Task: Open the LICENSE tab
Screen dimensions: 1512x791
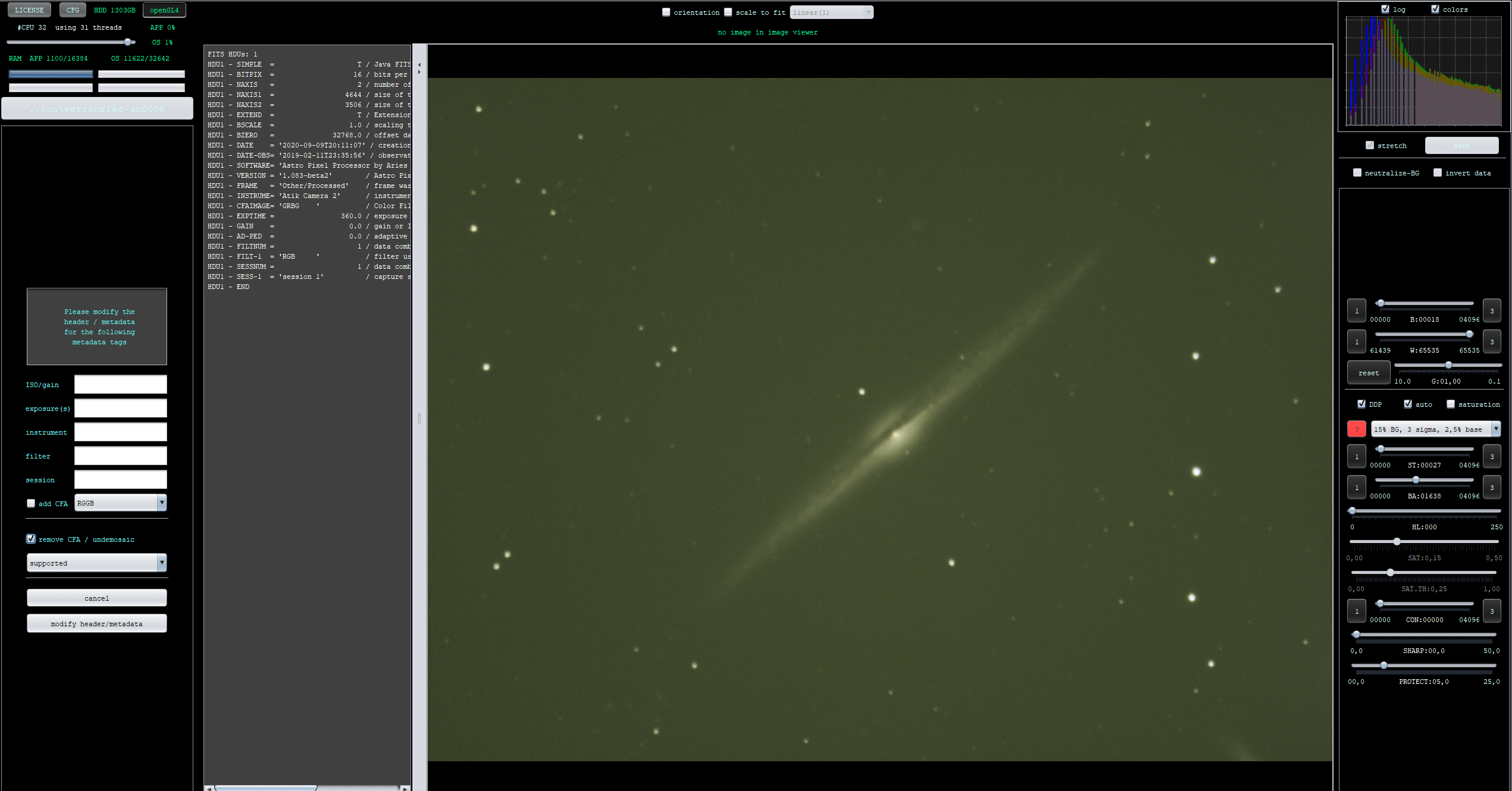Action: 29,10
